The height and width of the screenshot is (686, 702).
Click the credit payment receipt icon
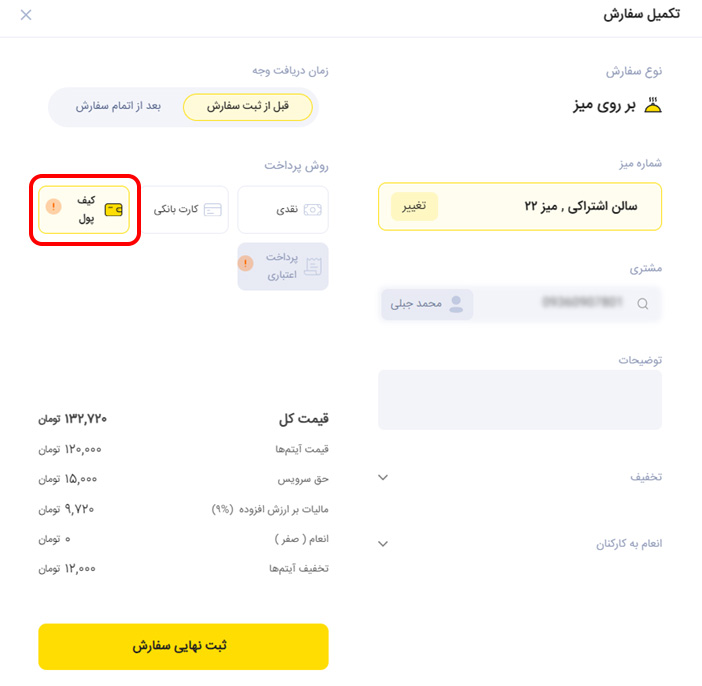(313, 266)
